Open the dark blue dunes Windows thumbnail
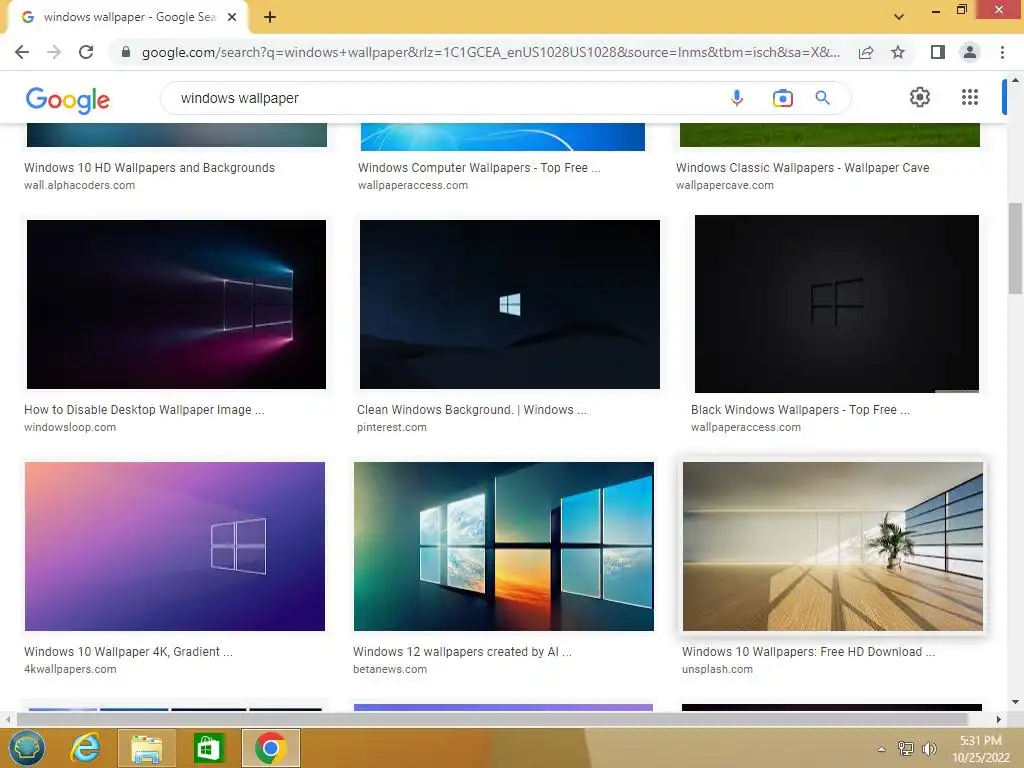The width and height of the screenshot is (1024, 768). coord(509,304)
